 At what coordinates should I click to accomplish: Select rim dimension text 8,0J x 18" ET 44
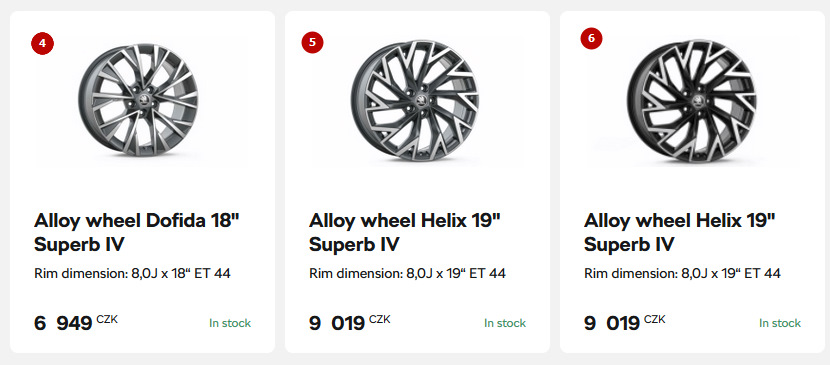tap(181, 273)
